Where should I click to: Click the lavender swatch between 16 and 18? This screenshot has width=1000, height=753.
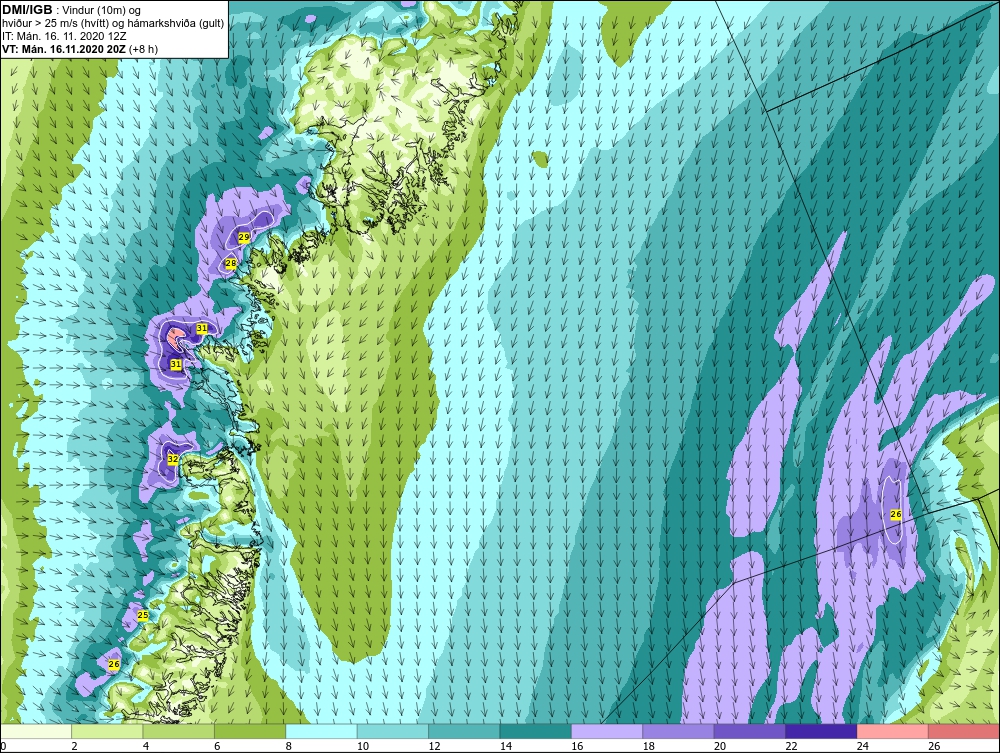607,731
